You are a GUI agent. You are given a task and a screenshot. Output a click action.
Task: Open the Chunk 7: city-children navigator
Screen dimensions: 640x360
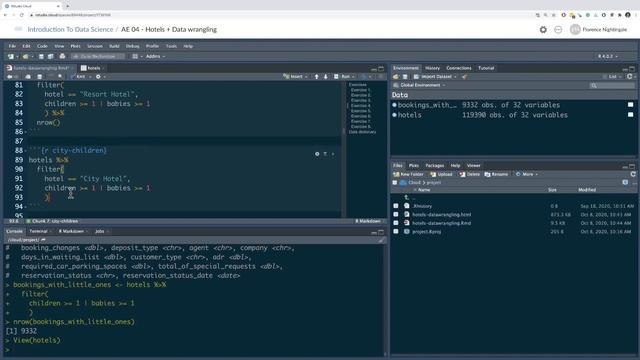click(53, 221)
